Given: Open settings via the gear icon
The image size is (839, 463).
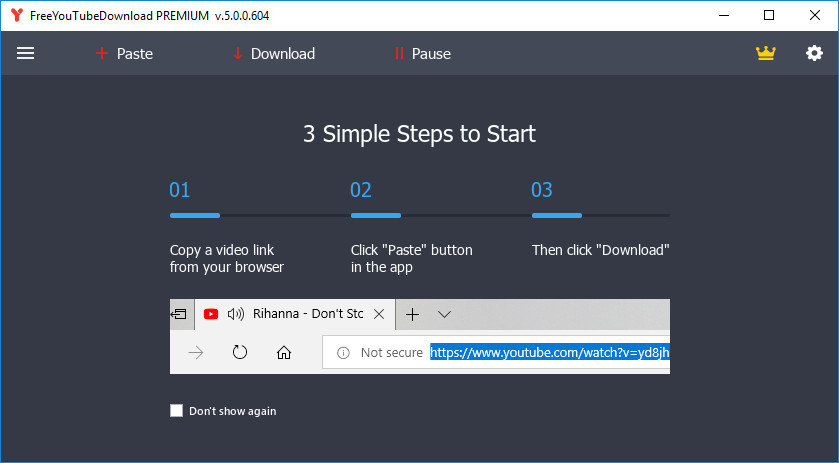Looking at the screenshot, I should (814, 54).
